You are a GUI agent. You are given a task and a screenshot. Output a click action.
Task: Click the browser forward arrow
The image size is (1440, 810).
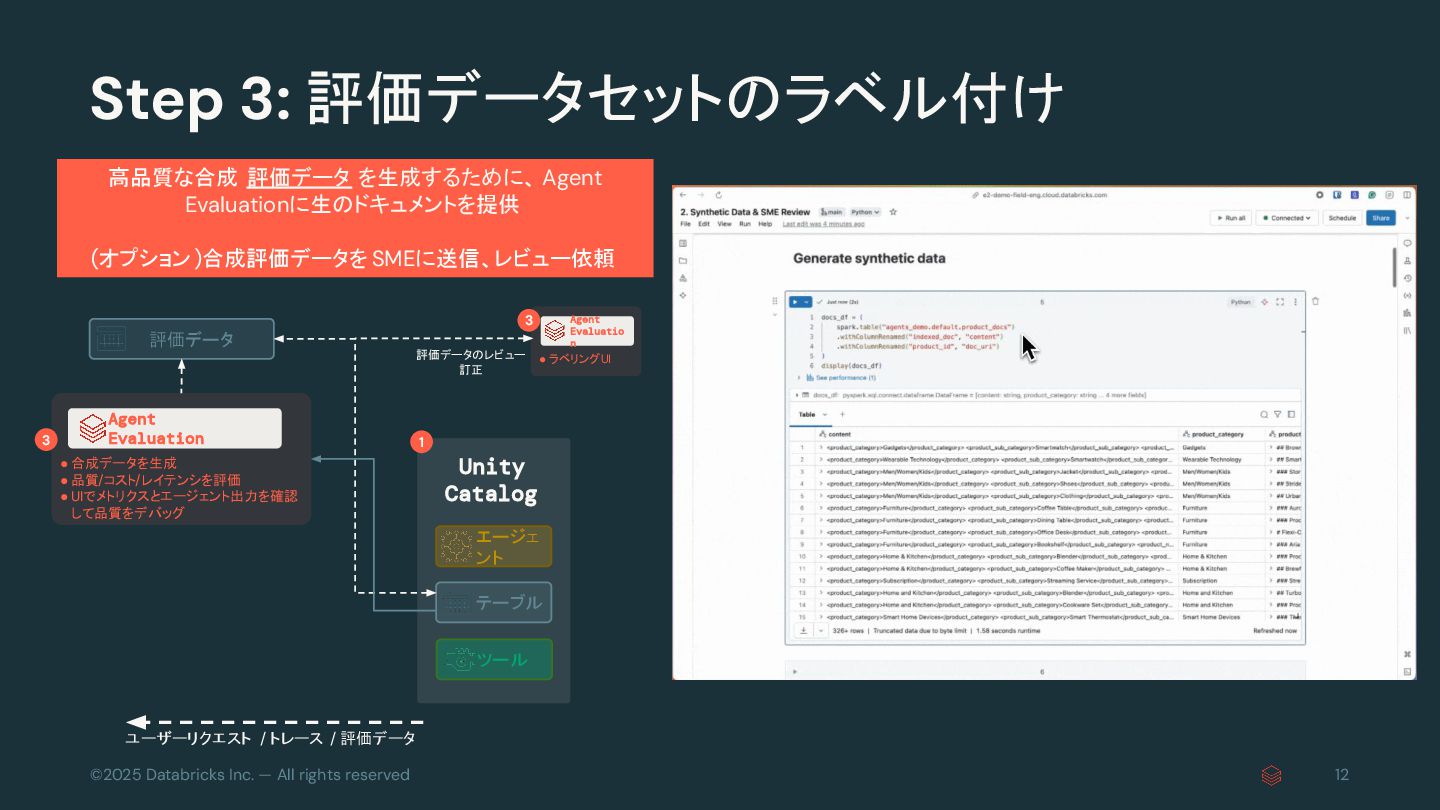pyautogui.click(x=700, y=195)
